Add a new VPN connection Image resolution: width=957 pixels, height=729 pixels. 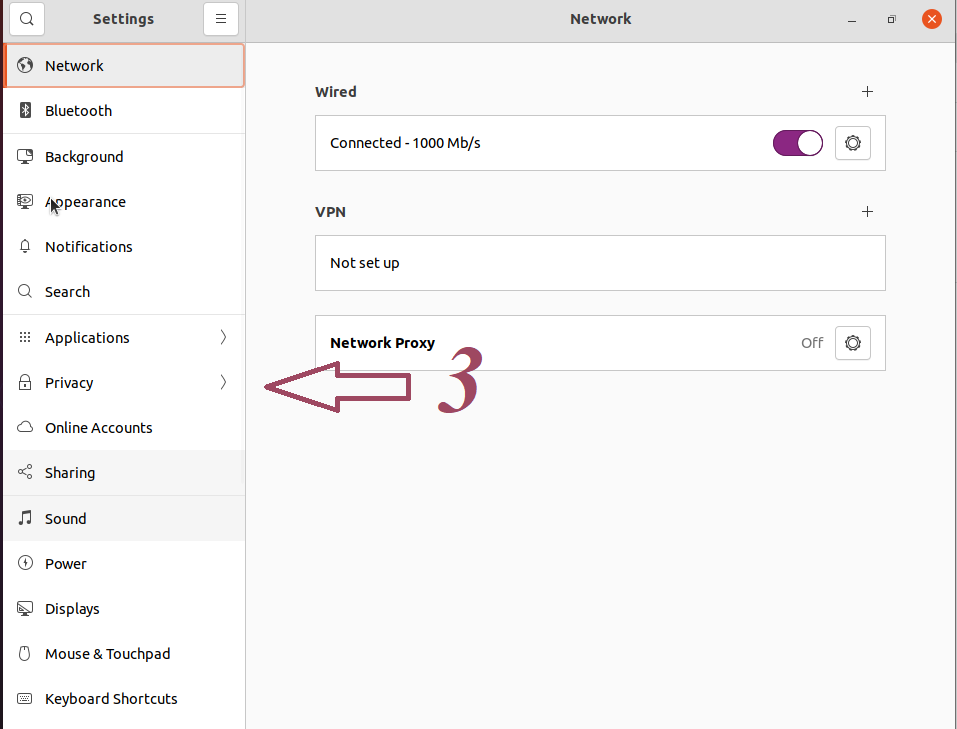(867, 212)
